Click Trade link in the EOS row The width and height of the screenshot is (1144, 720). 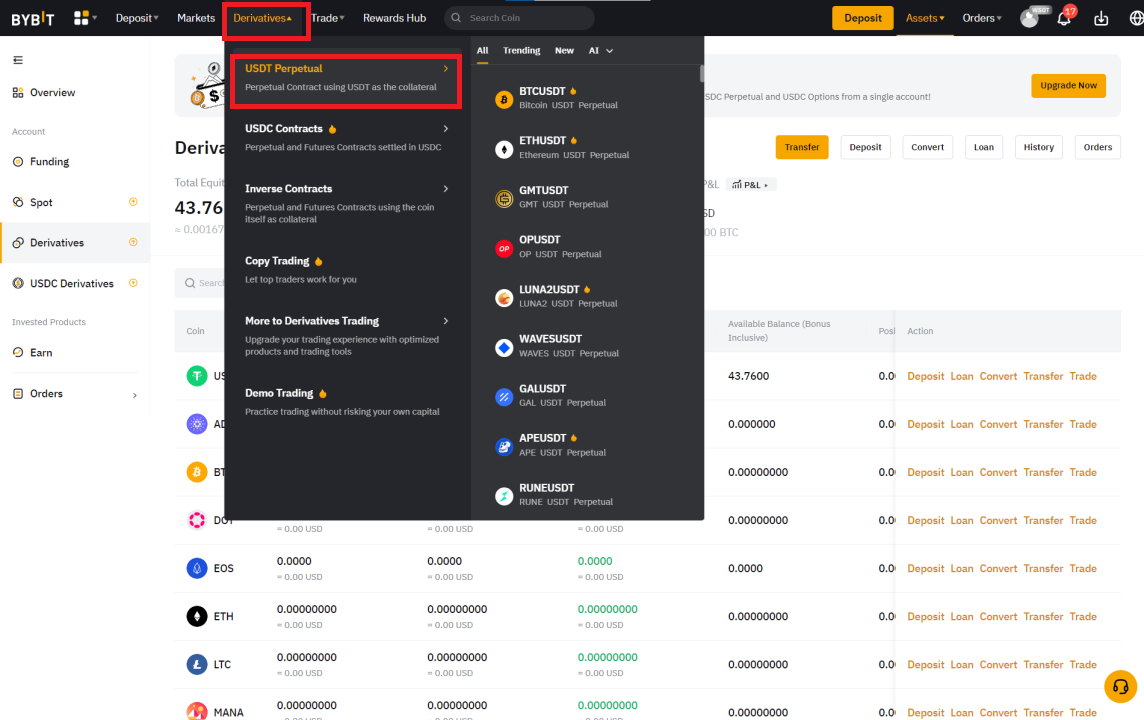click(x=1083, y=568)
